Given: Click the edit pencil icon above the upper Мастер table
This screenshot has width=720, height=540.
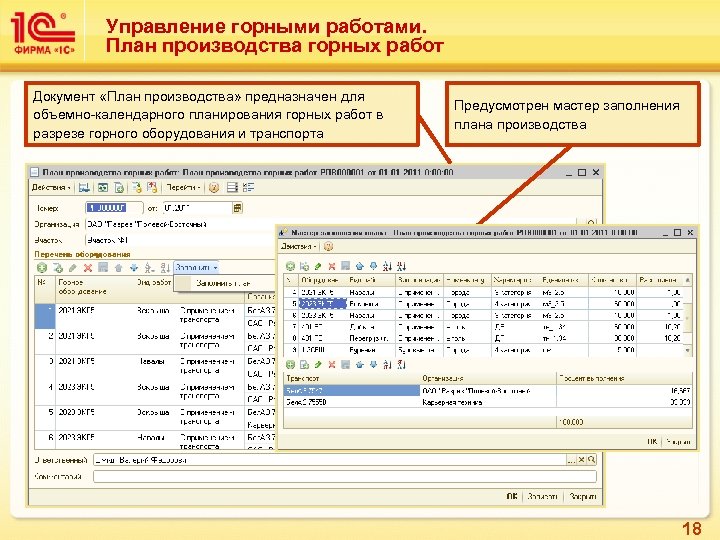Looking at the screenshot, I should (318, 266).
